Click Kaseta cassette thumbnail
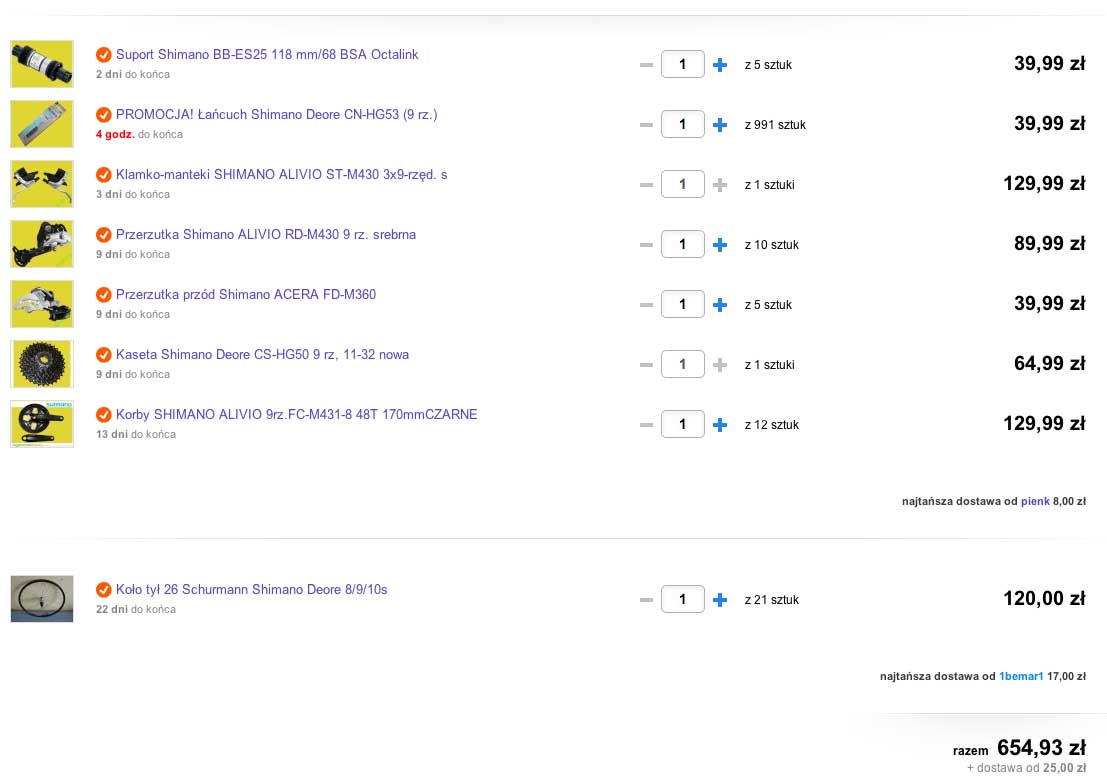The image size is (1107, 782). pyautogui.click(x=42, y=364)
